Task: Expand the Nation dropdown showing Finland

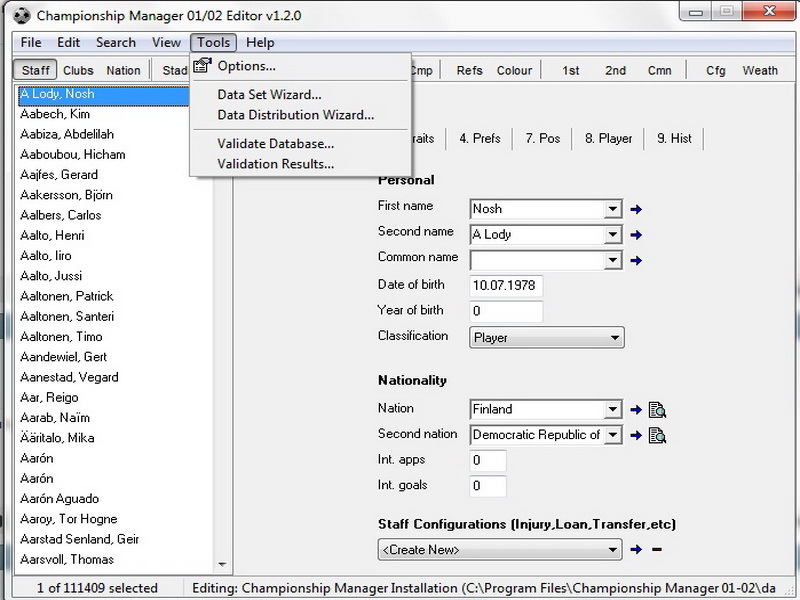Action: 612,410
